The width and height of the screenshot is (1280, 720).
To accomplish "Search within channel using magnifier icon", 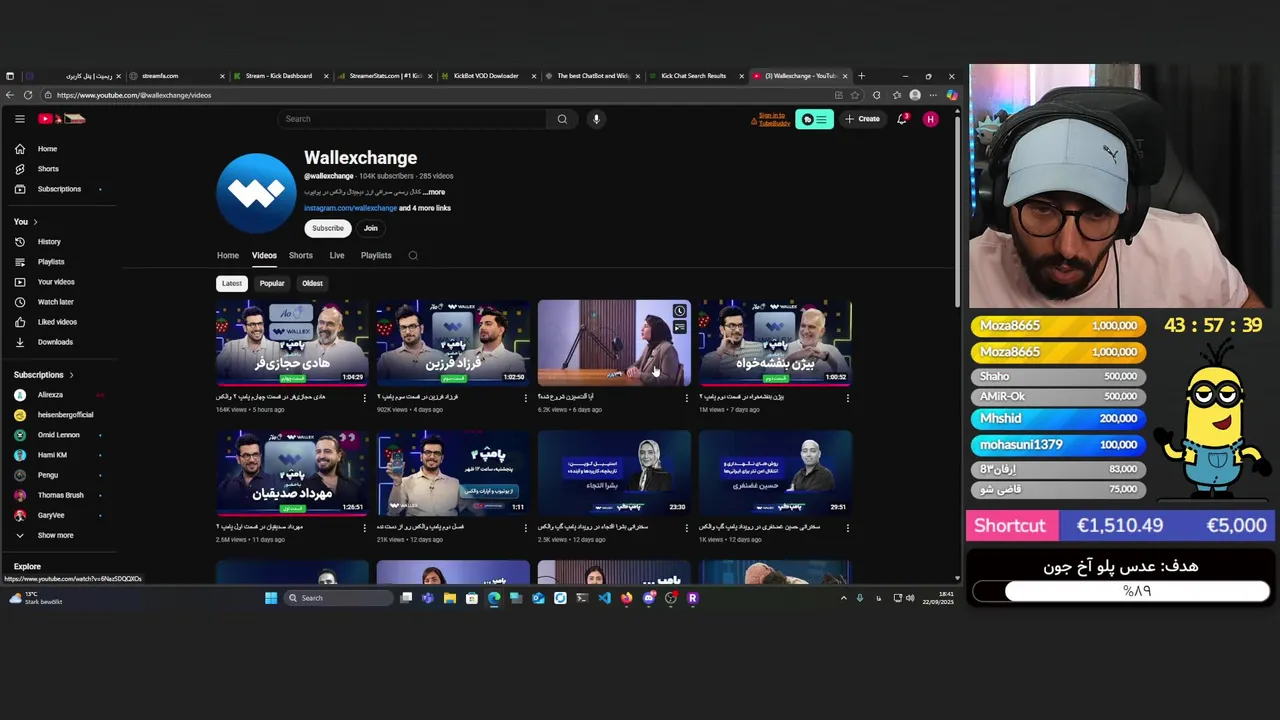I will [x=413, y=255].
